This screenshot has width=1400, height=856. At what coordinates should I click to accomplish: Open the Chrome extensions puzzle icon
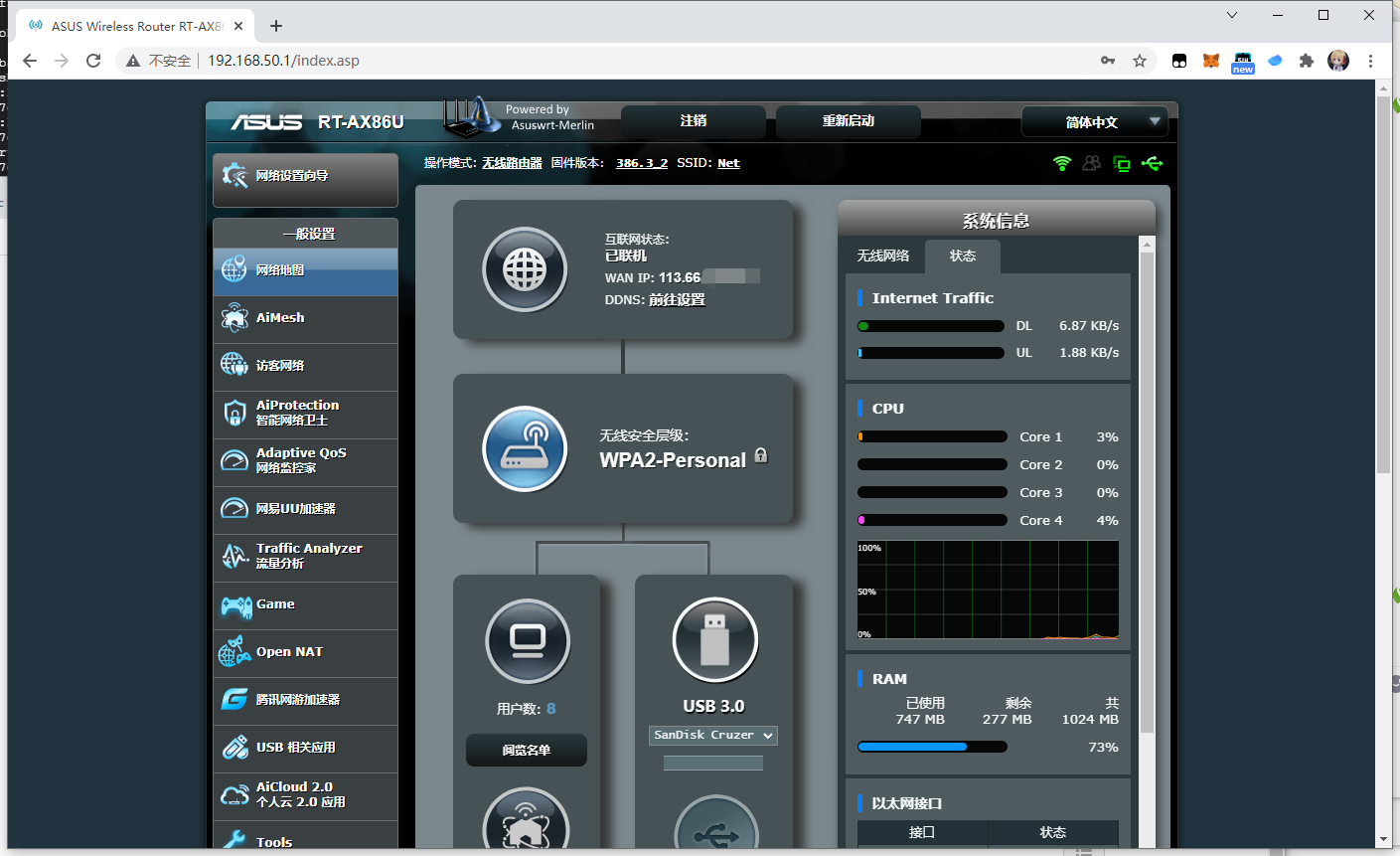pos(1307,61)
